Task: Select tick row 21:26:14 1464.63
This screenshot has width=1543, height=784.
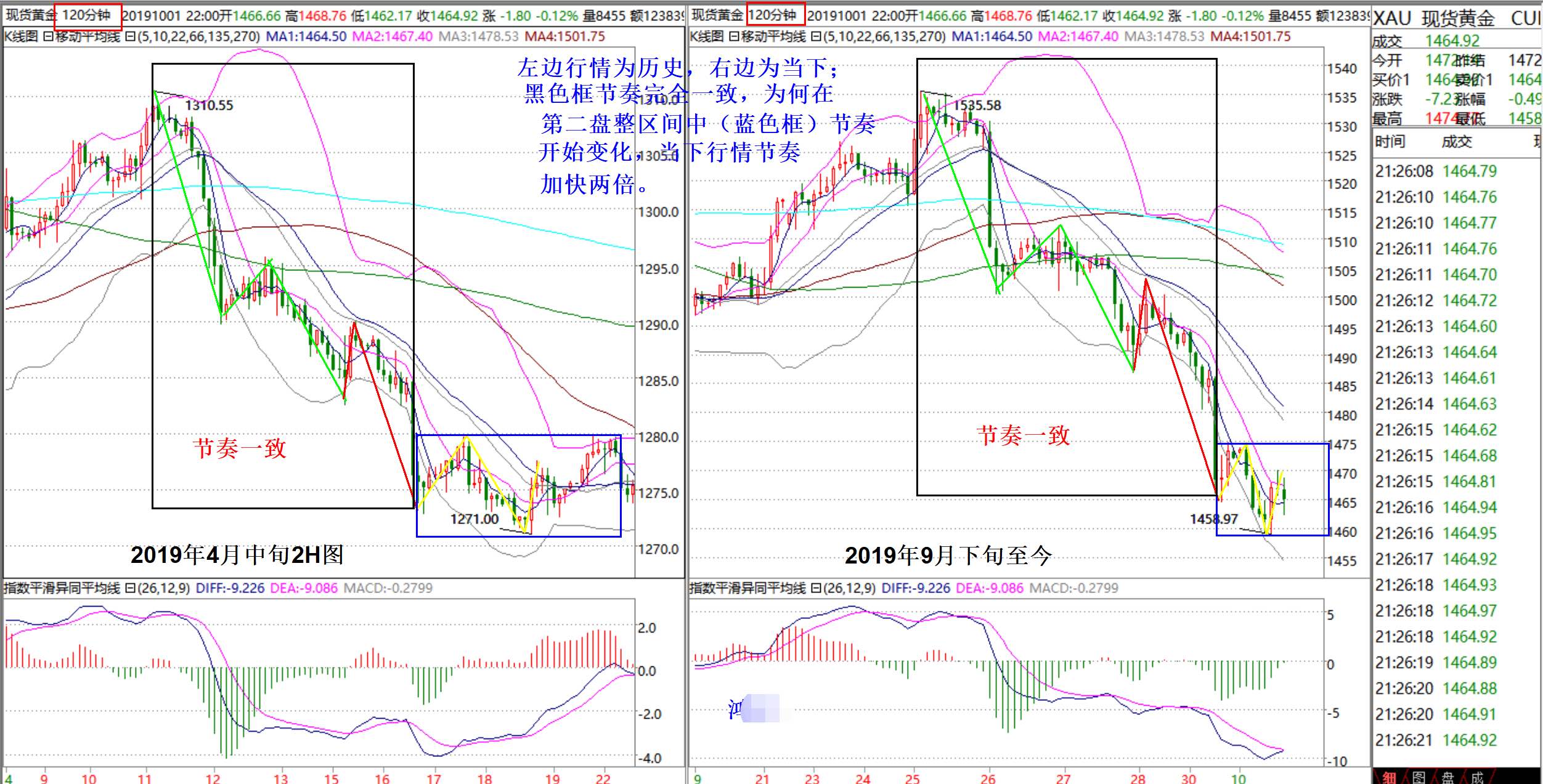Action: pyautogui.click(x=1436, y=404)
